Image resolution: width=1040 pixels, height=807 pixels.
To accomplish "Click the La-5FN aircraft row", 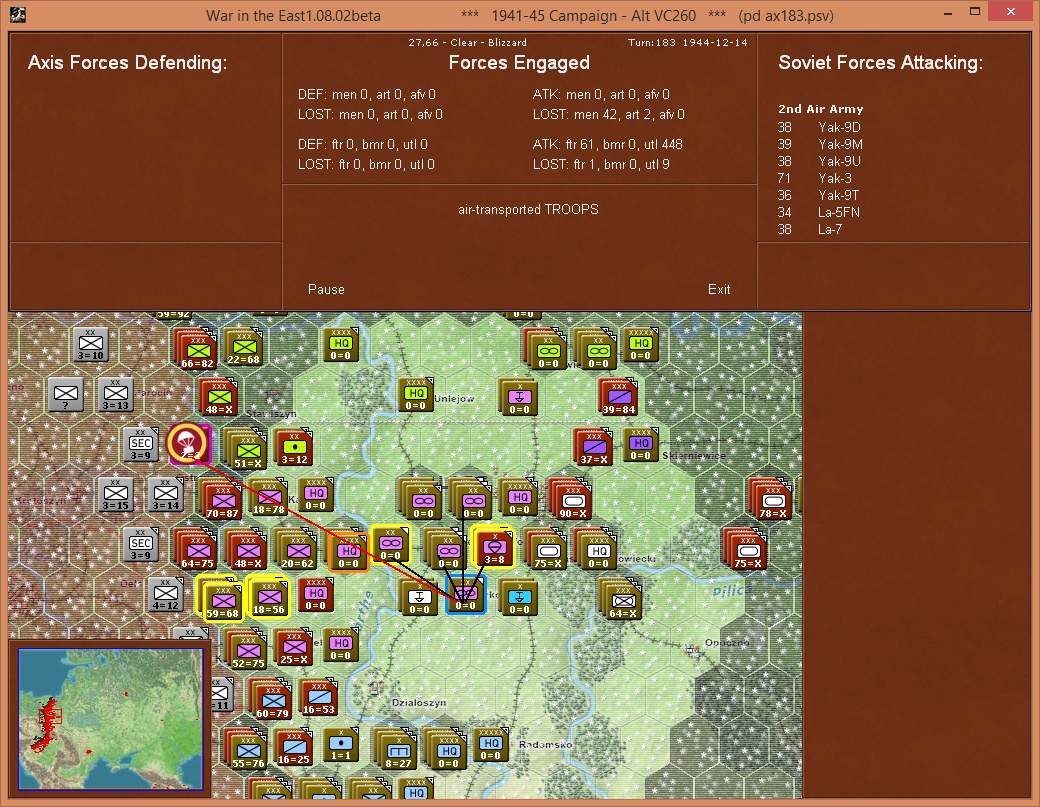I will point(818,212).
